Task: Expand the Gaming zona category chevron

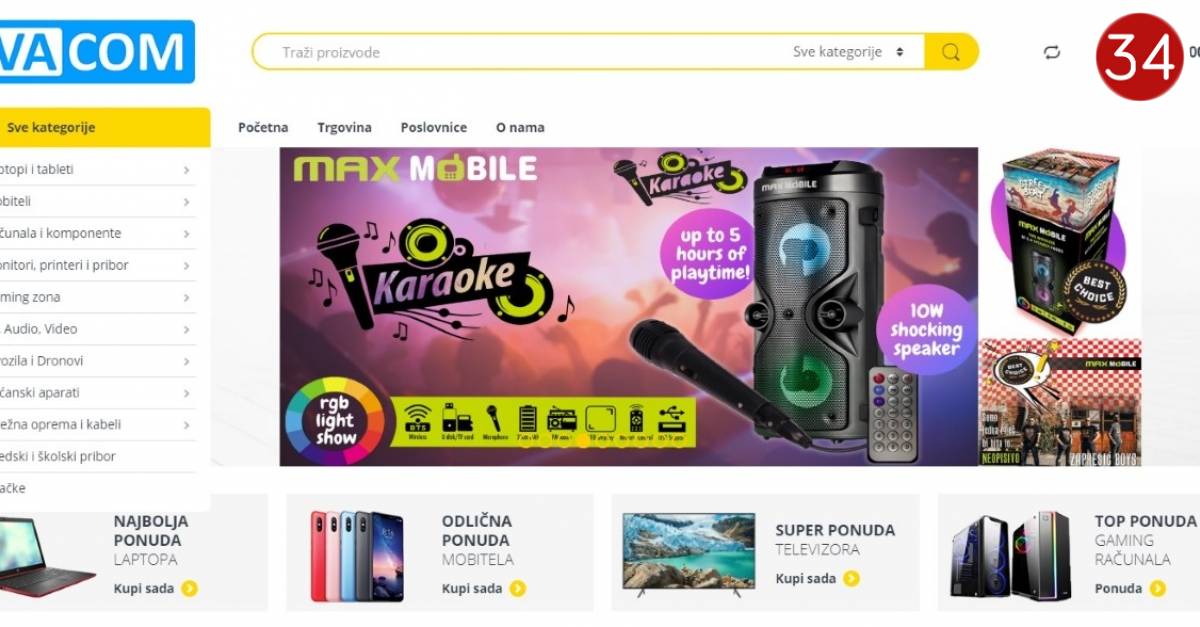Action: tap(187, 297)
